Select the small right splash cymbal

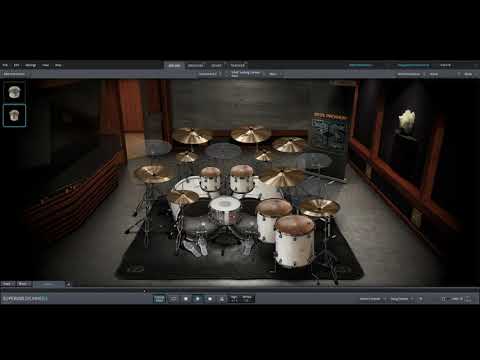(x=264, y=155)
